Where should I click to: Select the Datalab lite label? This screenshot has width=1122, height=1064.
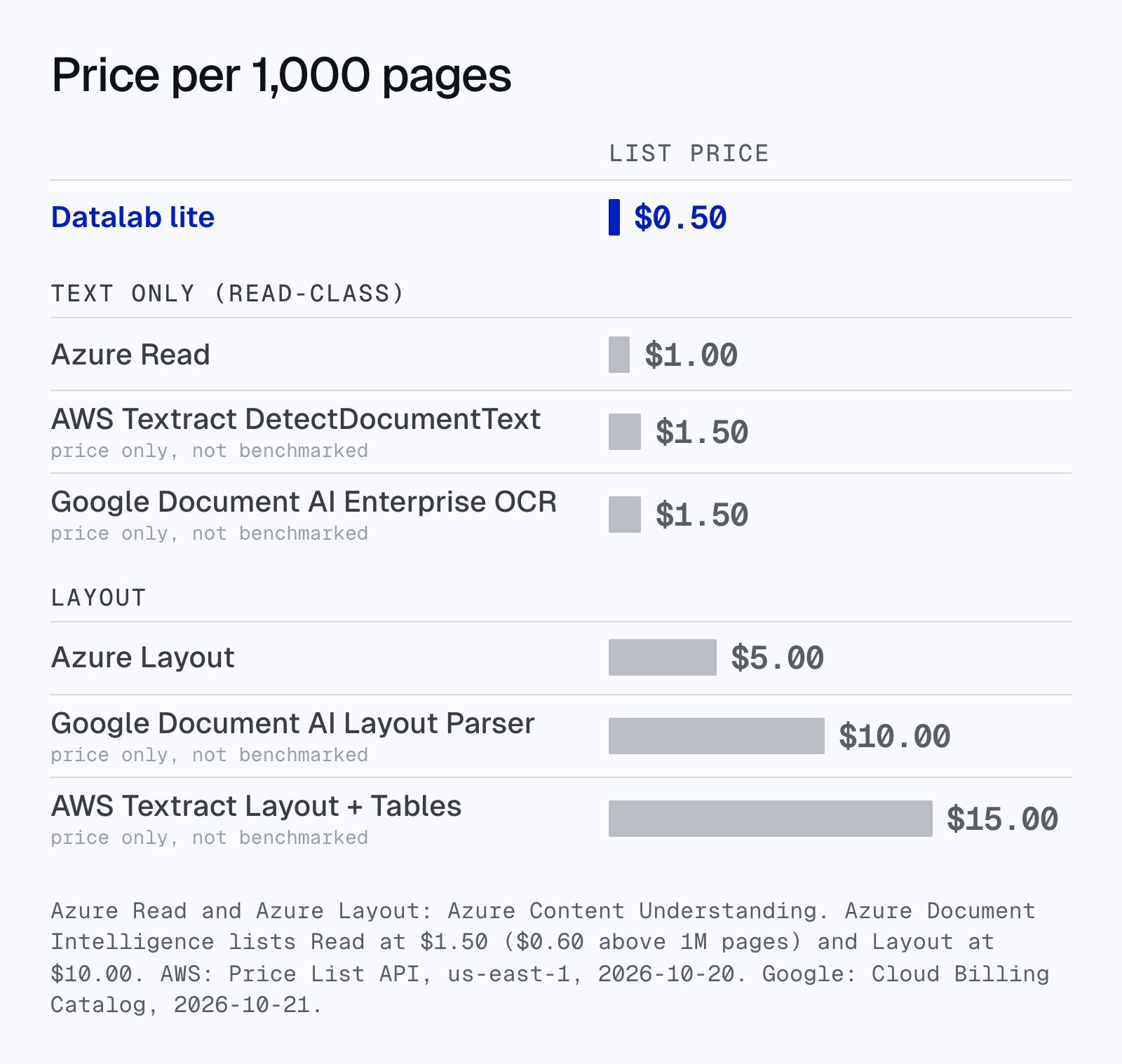point(133,217)
